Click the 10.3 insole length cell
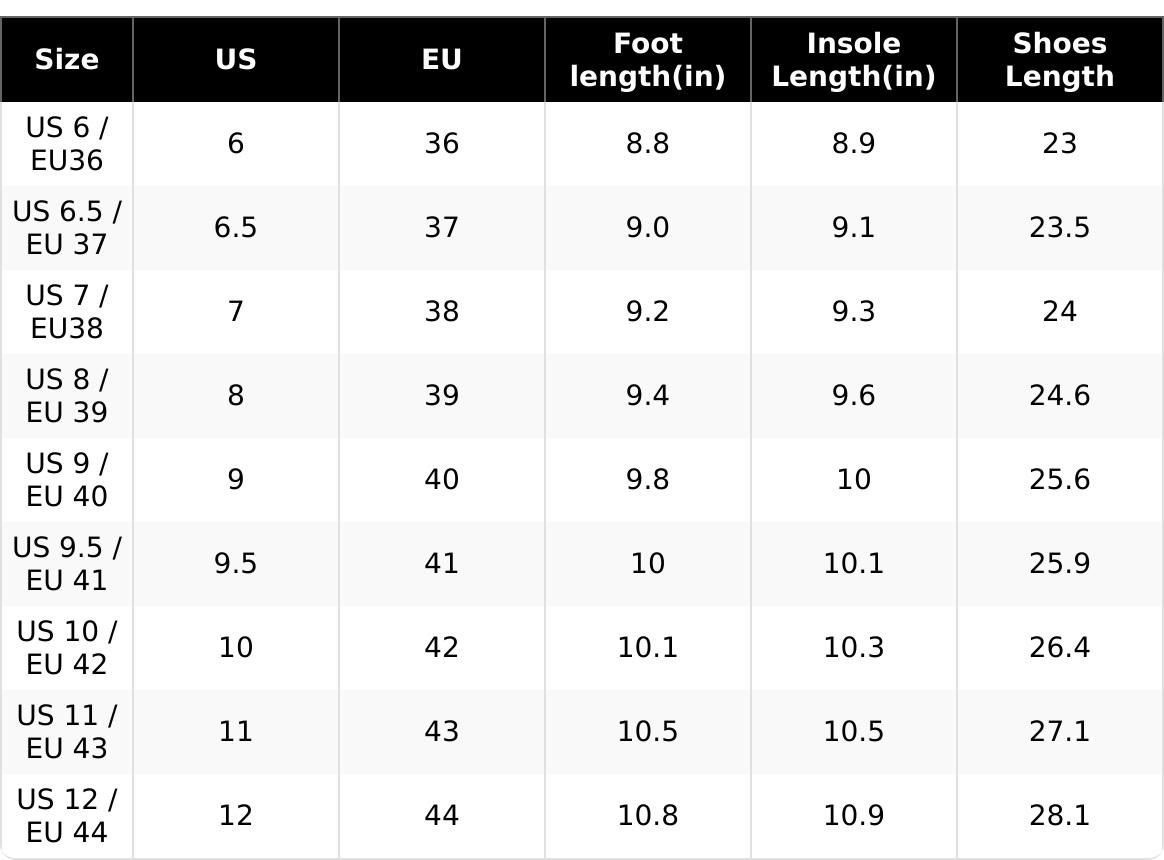This screenshot has width=1164, height=860. point(853,648)
